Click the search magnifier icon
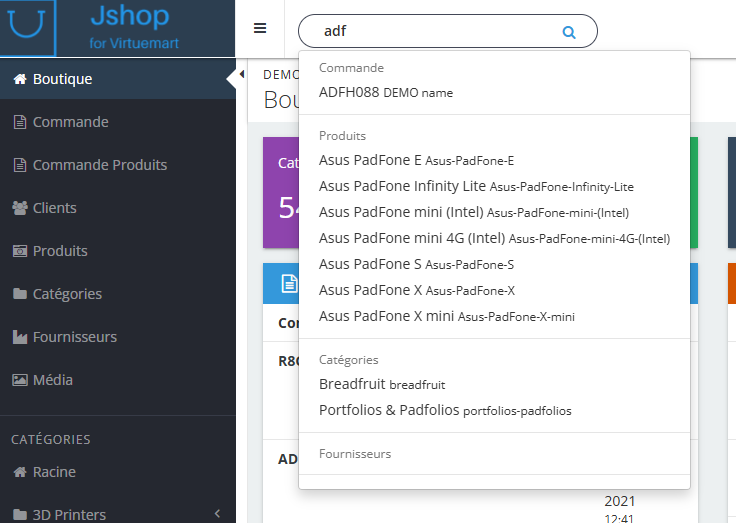Image resolution: width=736 pixels, height=523 pixels. pos(569,32)
